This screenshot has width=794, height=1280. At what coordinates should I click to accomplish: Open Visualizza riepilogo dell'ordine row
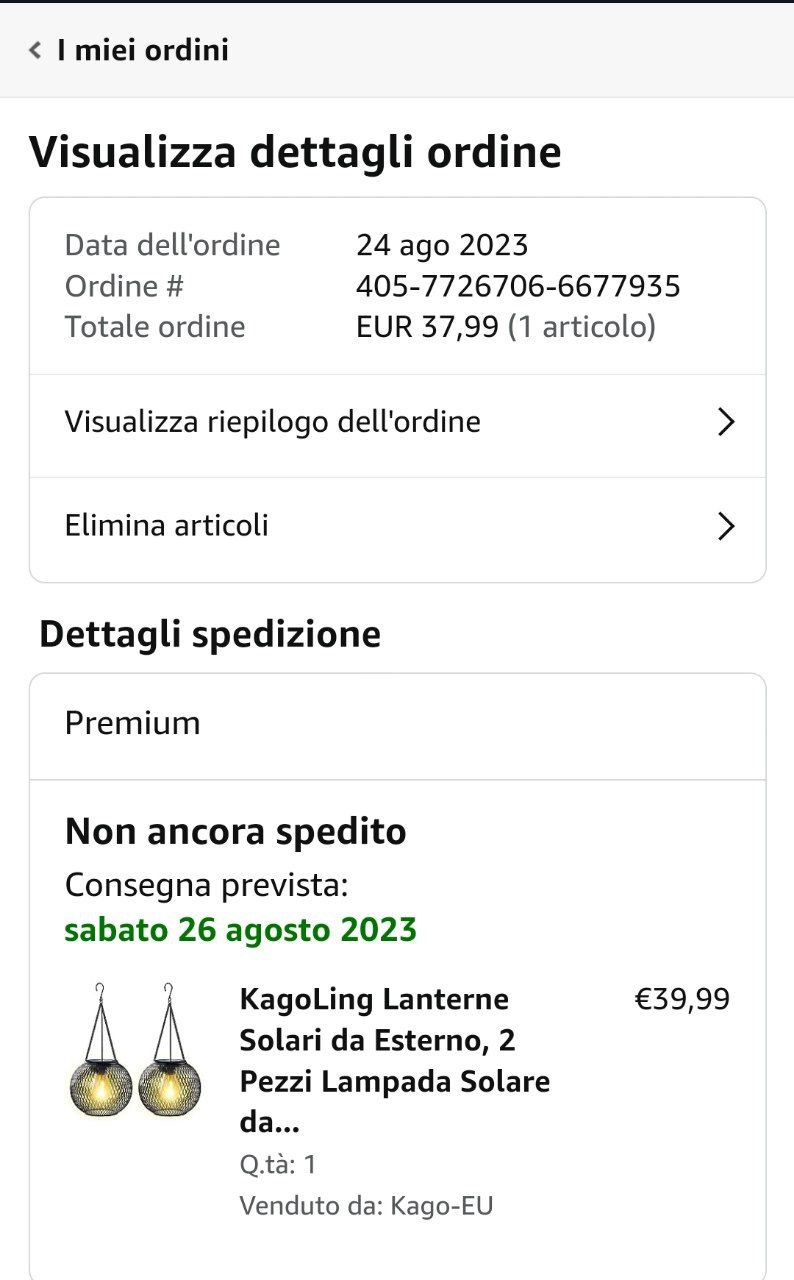click(272, 422)
